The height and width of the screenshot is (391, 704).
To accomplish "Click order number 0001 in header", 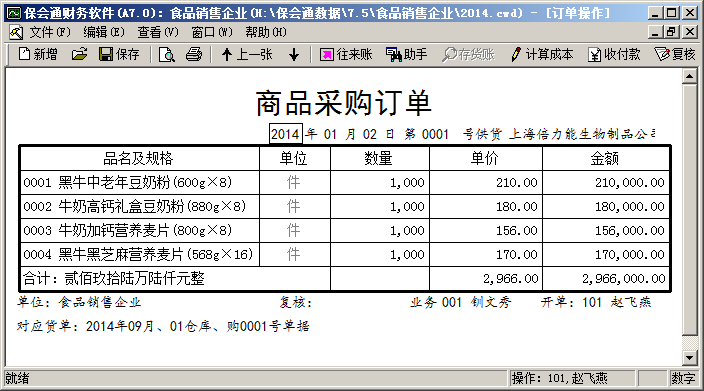I will [435, 134].
